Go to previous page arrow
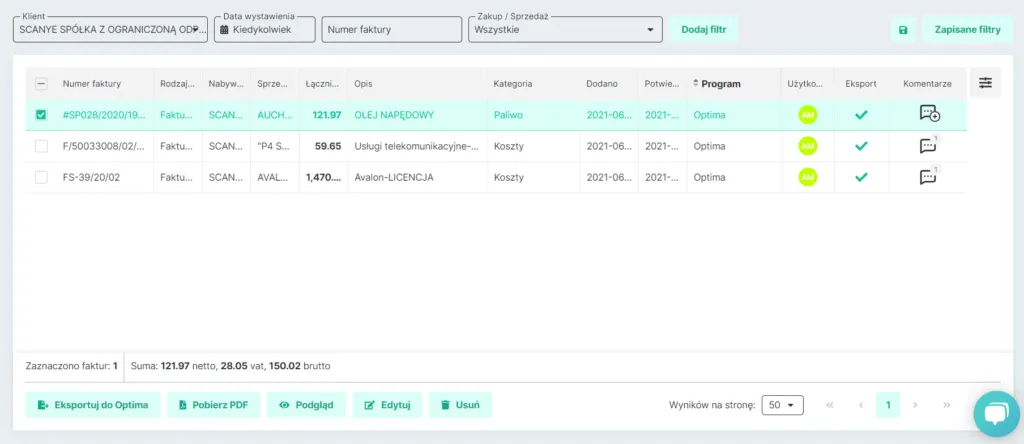The image size is (1024, 444). tap(861, 405)
